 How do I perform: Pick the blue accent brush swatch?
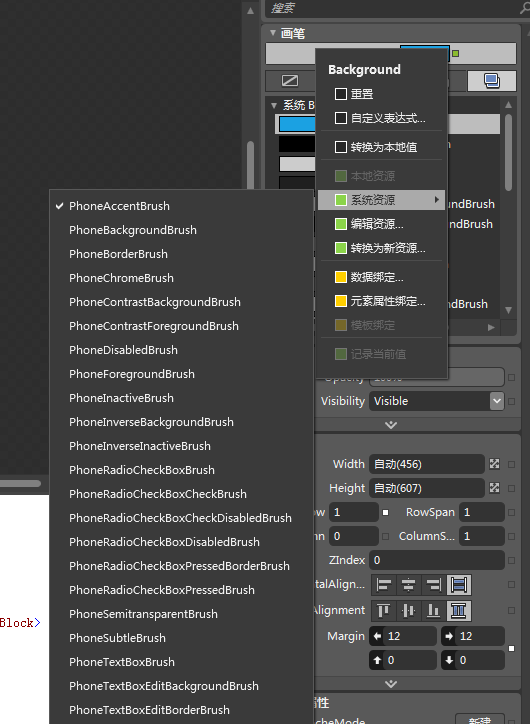coord(297,124)
